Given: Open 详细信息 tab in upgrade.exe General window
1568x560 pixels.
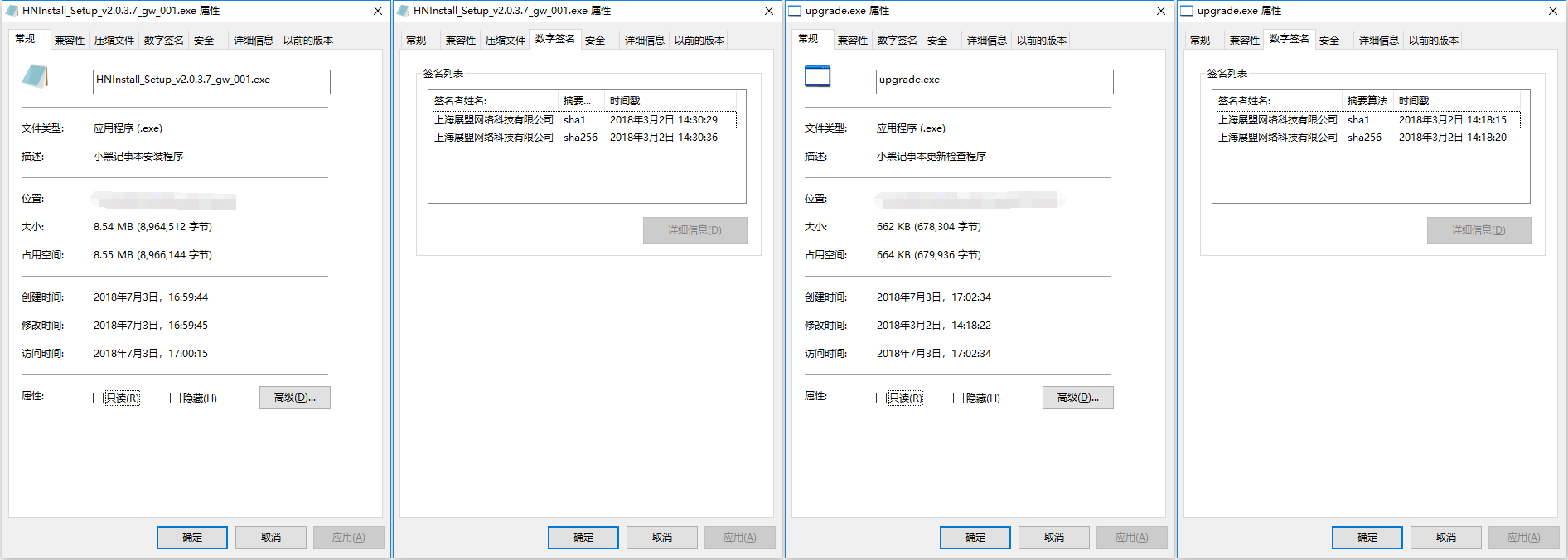Looking at the screenshot, I should coord(986,41).
